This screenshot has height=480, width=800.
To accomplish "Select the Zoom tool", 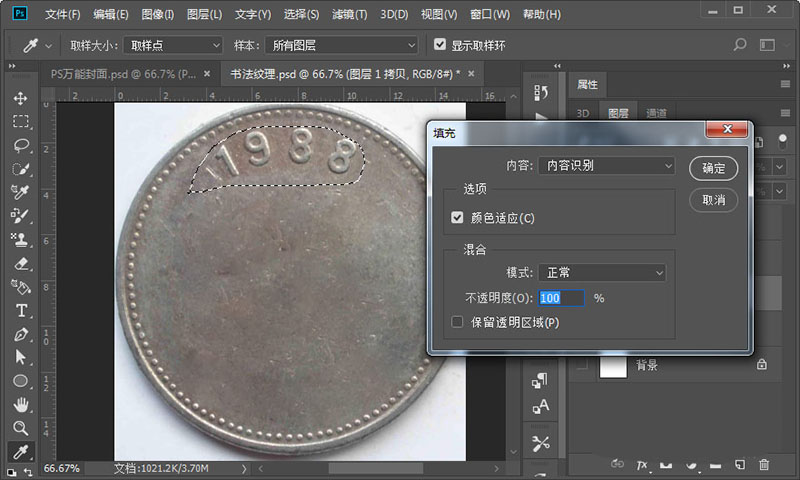I will 20,428.
